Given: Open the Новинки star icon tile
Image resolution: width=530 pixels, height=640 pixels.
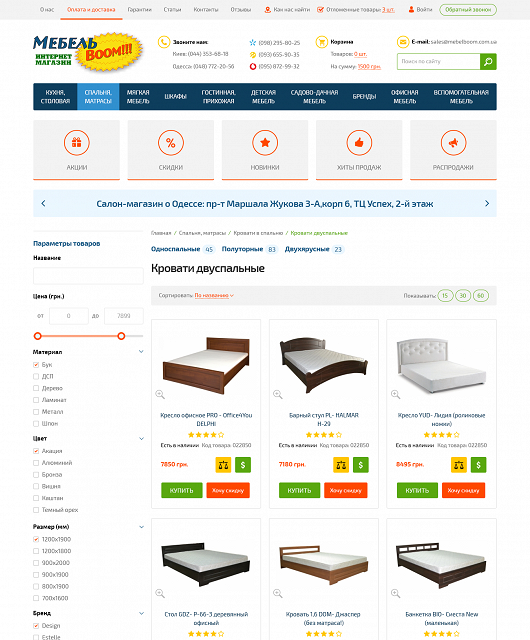Looking at the screenshot, I should [265, 150].
